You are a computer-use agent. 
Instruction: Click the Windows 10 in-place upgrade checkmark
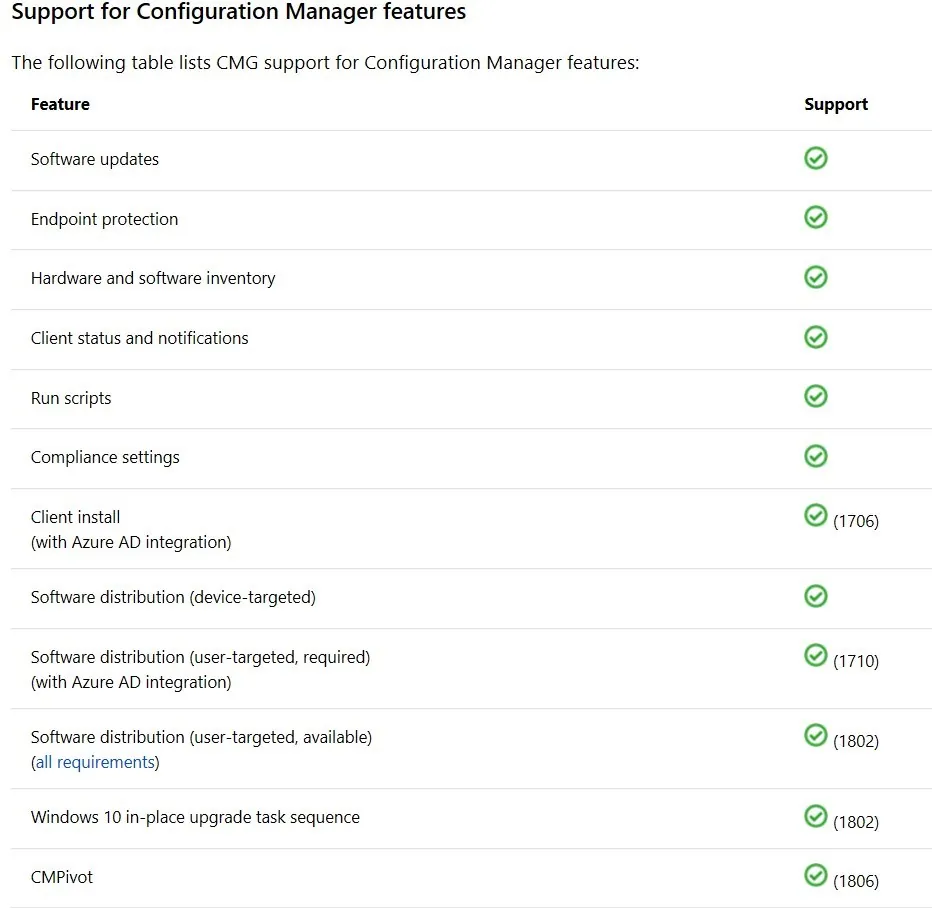point(816,816)
